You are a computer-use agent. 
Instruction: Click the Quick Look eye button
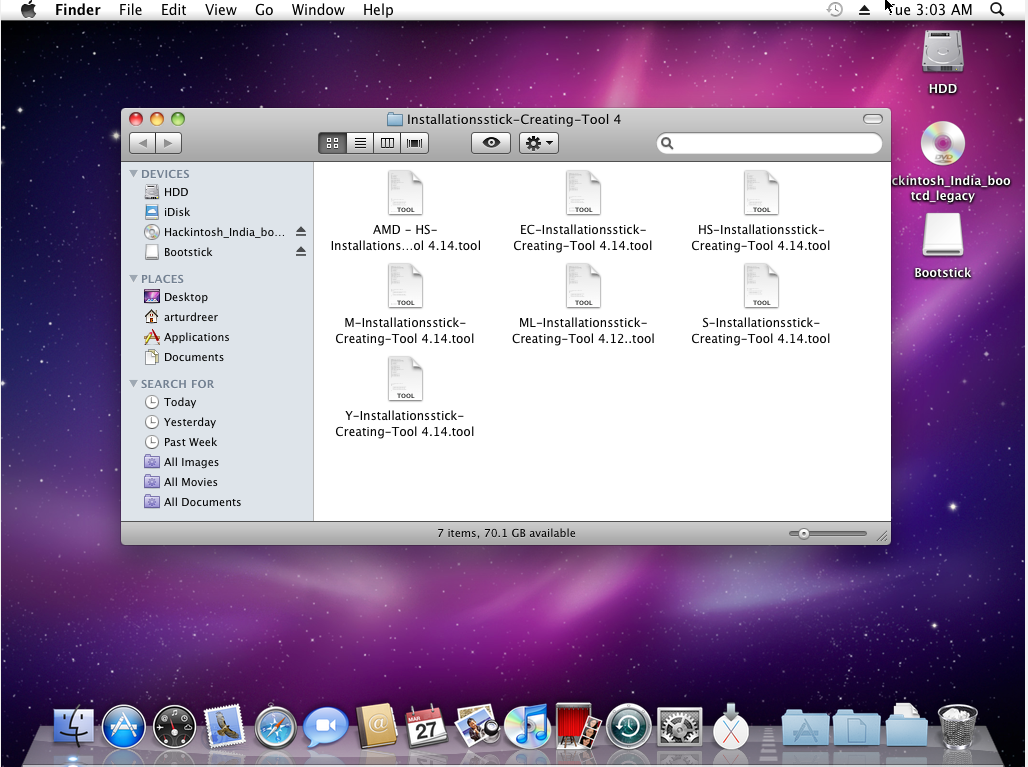pyautogui.click(x=491, y=143)
